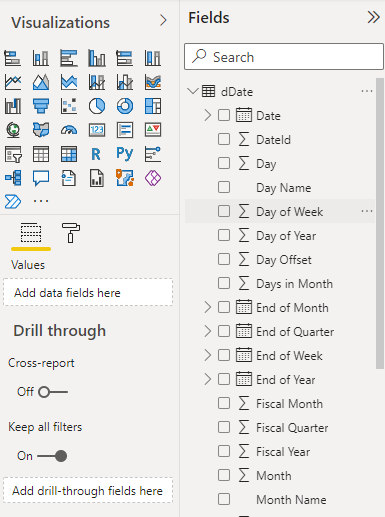
Task: Click the Add drill-through fields here well
Action: [88, 490]
